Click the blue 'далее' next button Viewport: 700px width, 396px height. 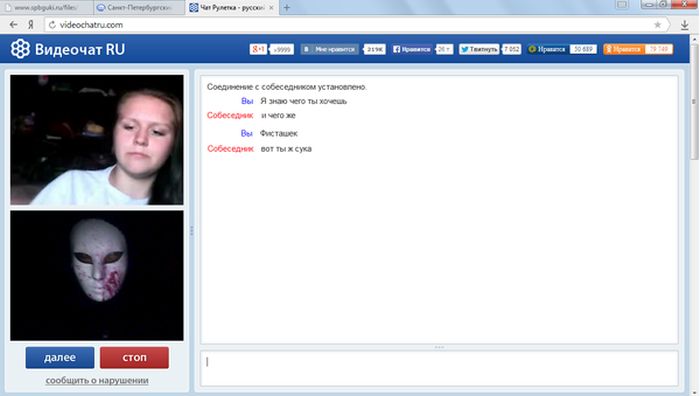(60, 358)
